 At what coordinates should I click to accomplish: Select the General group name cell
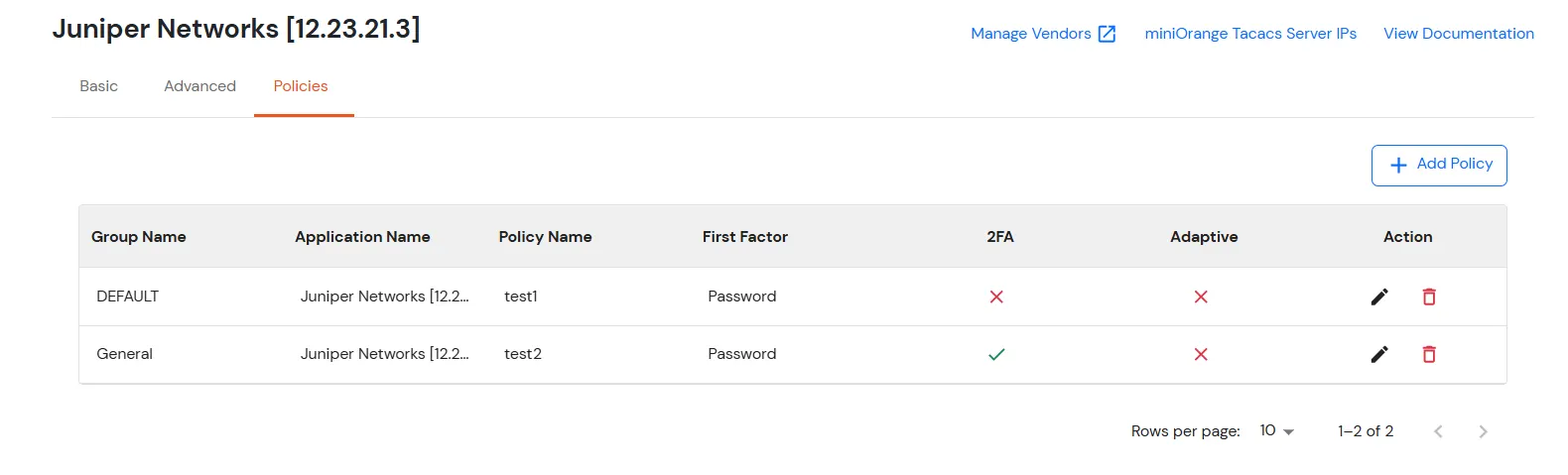124,354
